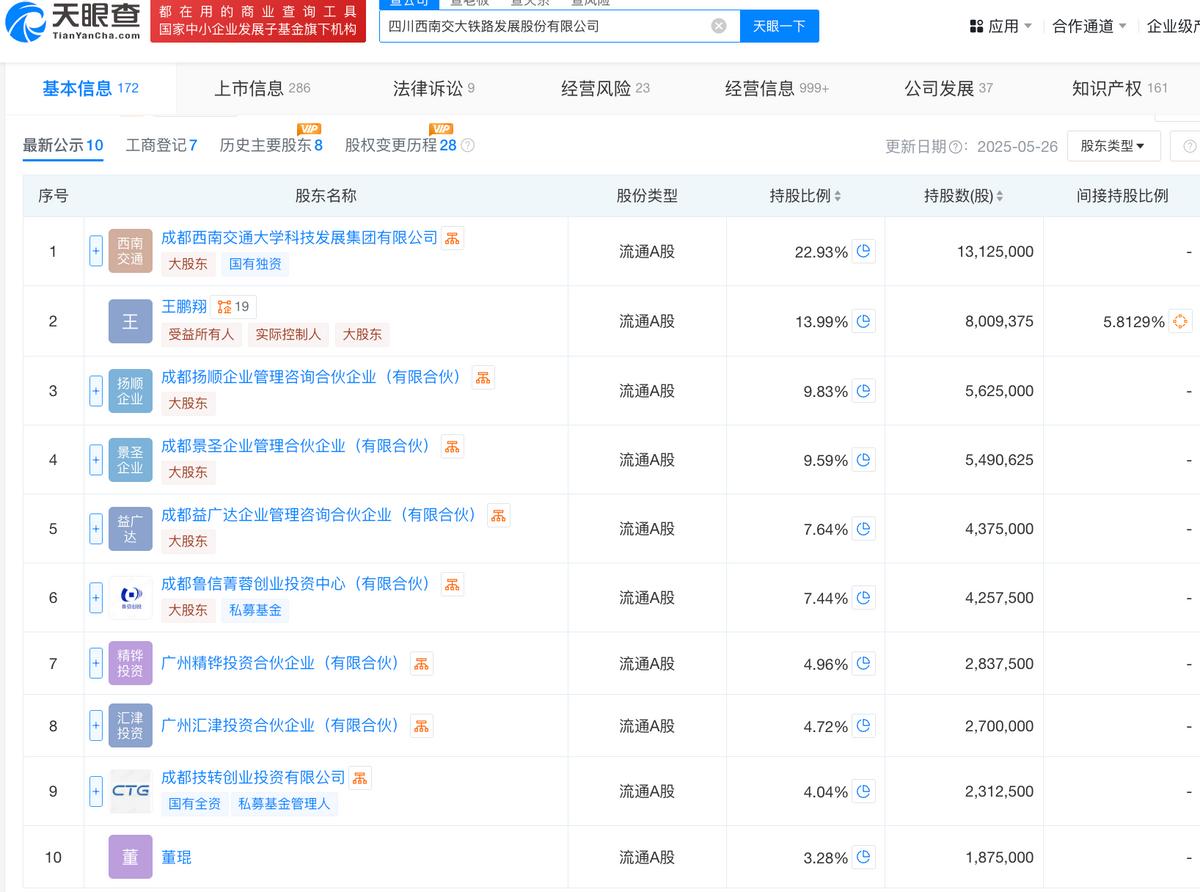This screenshot has width=1200, height=892.
Task: Switch to 知识产权 tab
Action: (1120, 88)
